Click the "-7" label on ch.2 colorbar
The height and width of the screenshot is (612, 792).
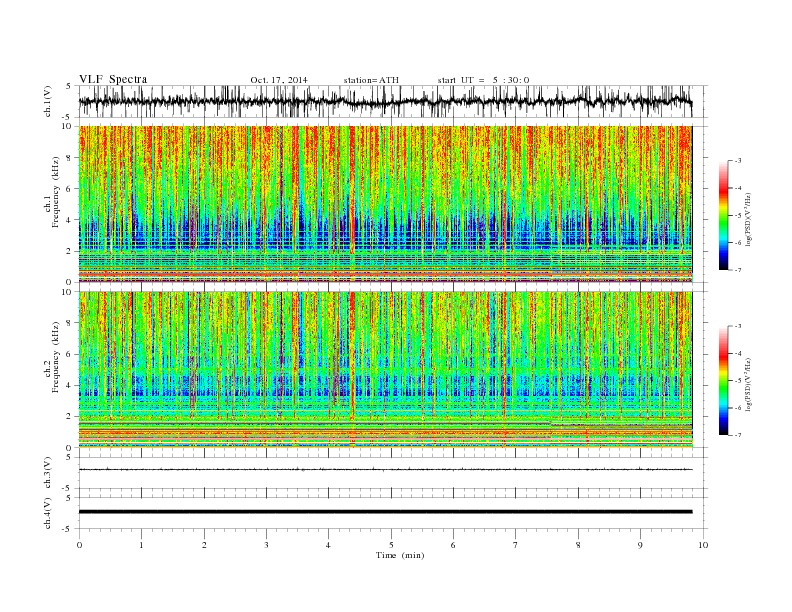pyautogui.click(x=738, y=435)
